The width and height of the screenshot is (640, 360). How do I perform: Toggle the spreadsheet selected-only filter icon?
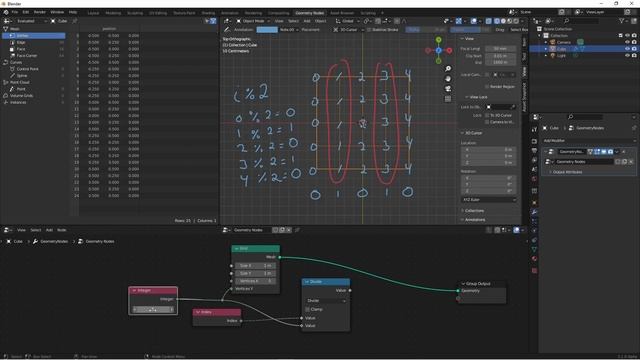pyautogui.click(x=213, y=21)
